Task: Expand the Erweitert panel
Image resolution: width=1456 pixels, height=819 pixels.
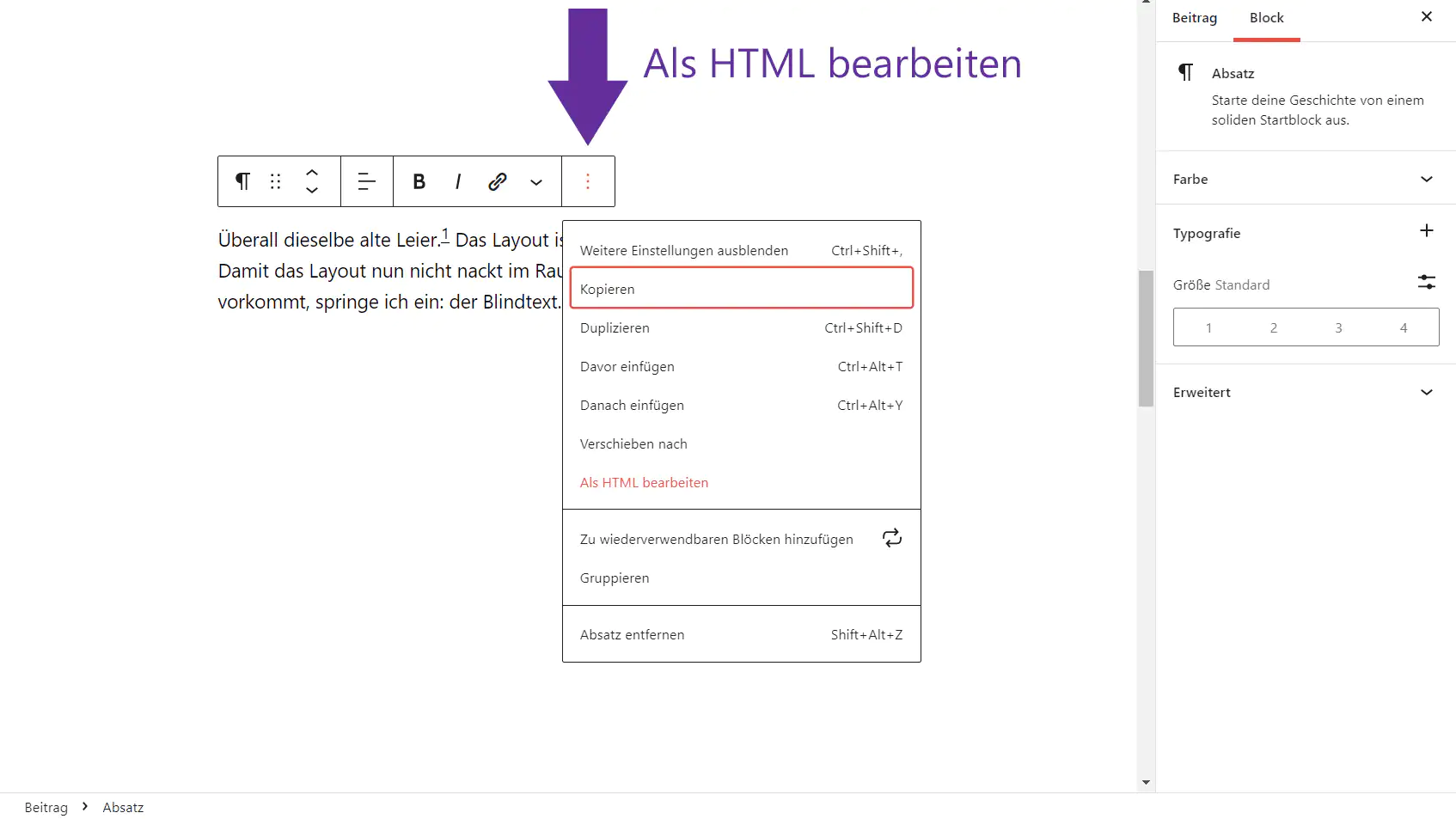Action: [1306, 392]
